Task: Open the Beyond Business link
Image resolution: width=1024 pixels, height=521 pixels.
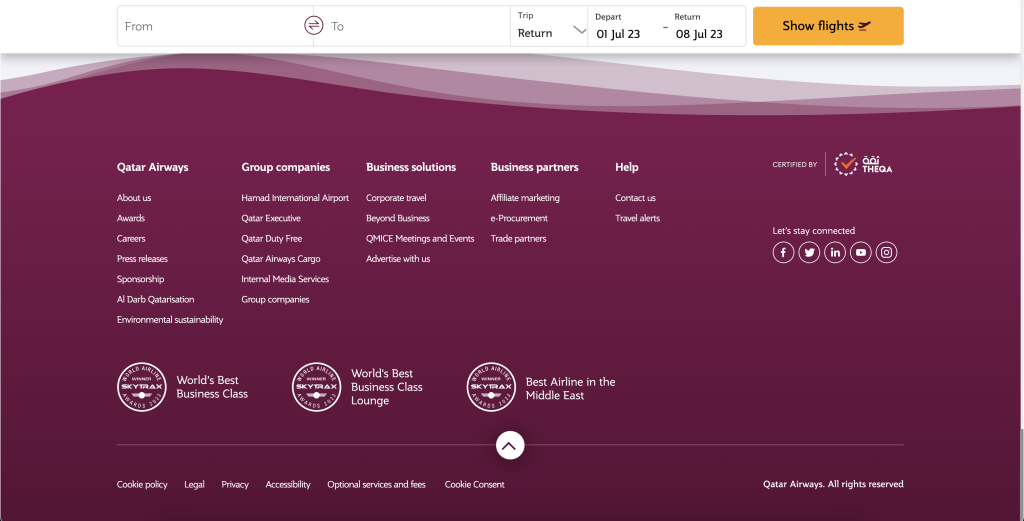Action: [x=398, y=218]
